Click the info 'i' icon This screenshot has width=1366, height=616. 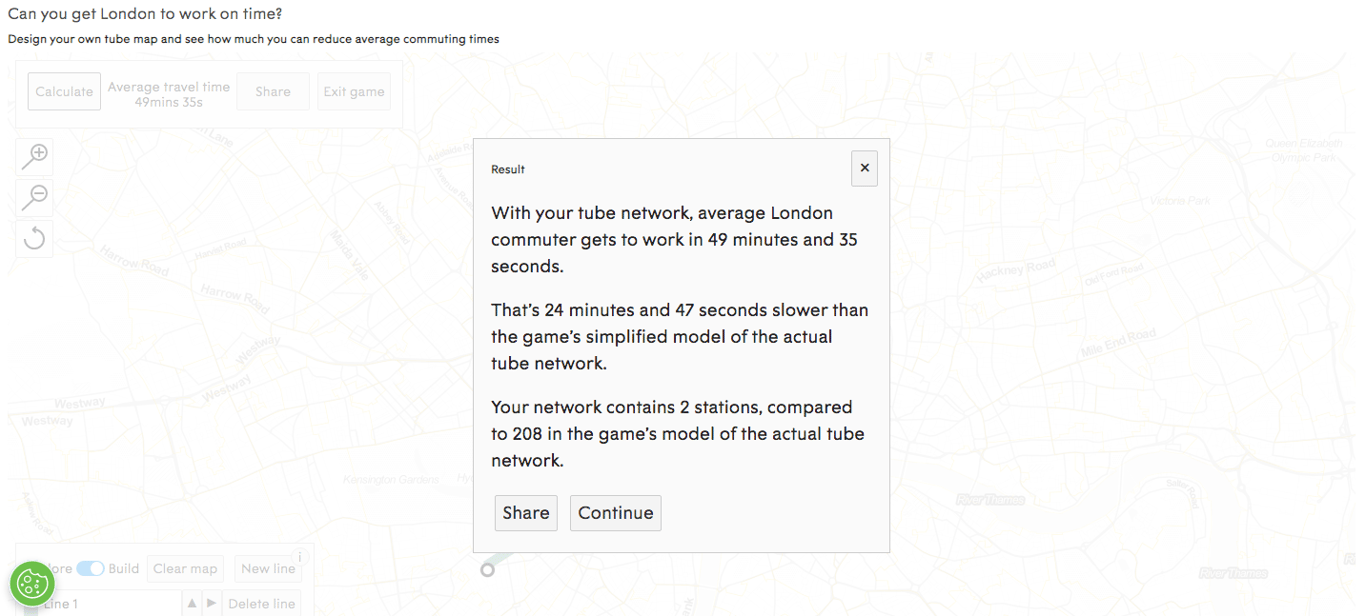(x=299, y=557)
